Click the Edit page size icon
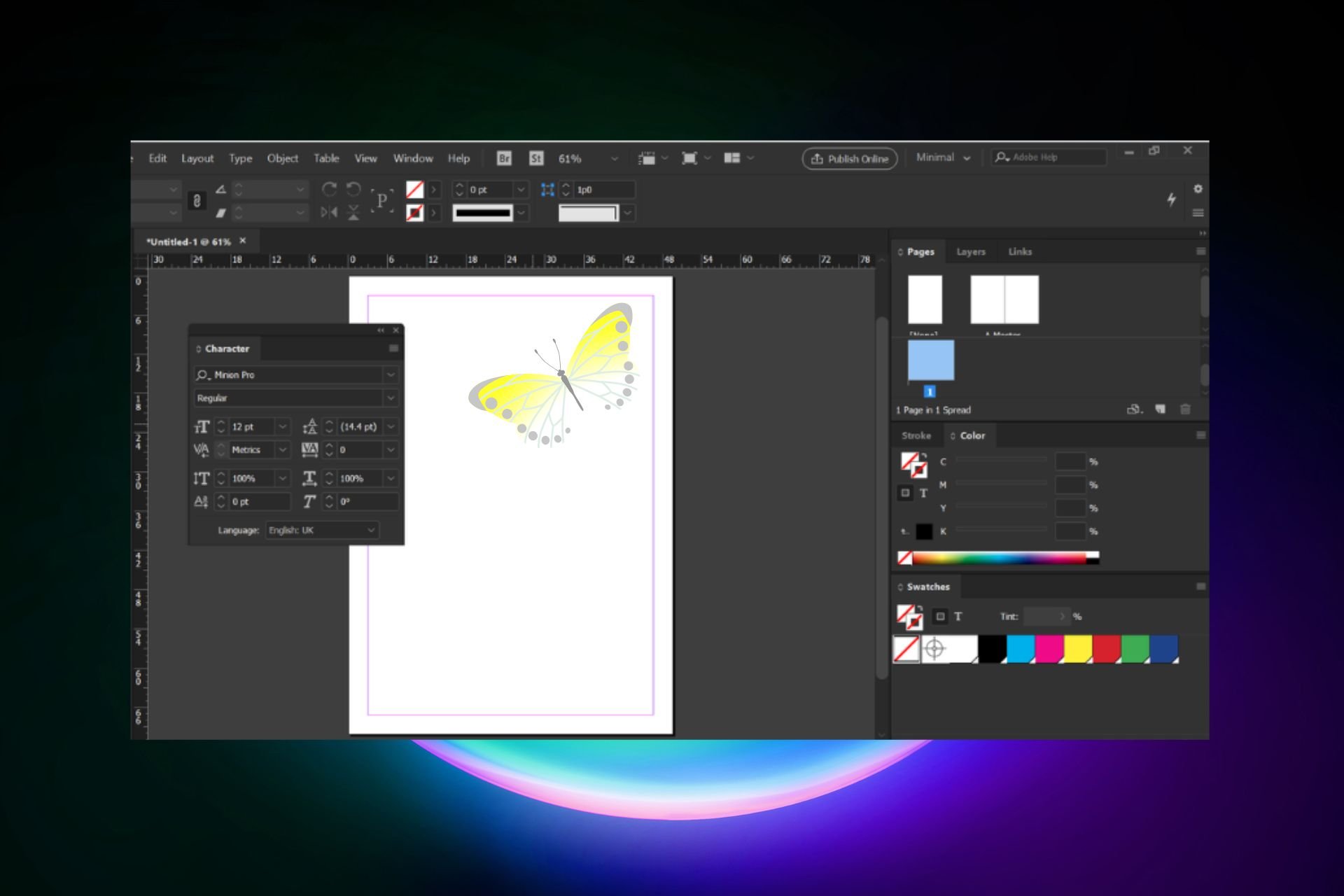The height and width of the screenshot is (896, 1344). click(x=1135, y=409)
